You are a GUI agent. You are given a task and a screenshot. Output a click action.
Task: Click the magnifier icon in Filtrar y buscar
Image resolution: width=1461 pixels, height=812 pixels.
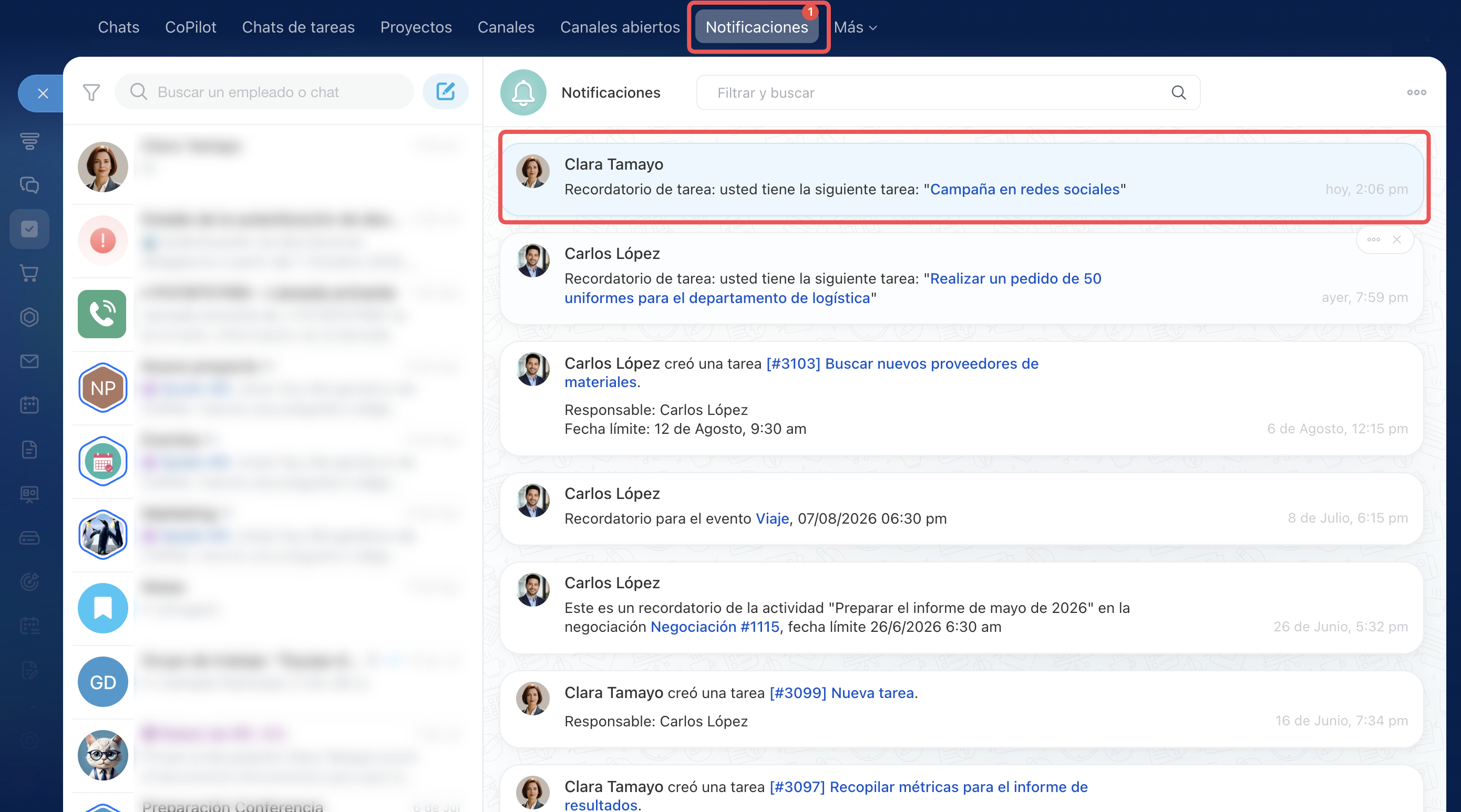[1179, 92]
